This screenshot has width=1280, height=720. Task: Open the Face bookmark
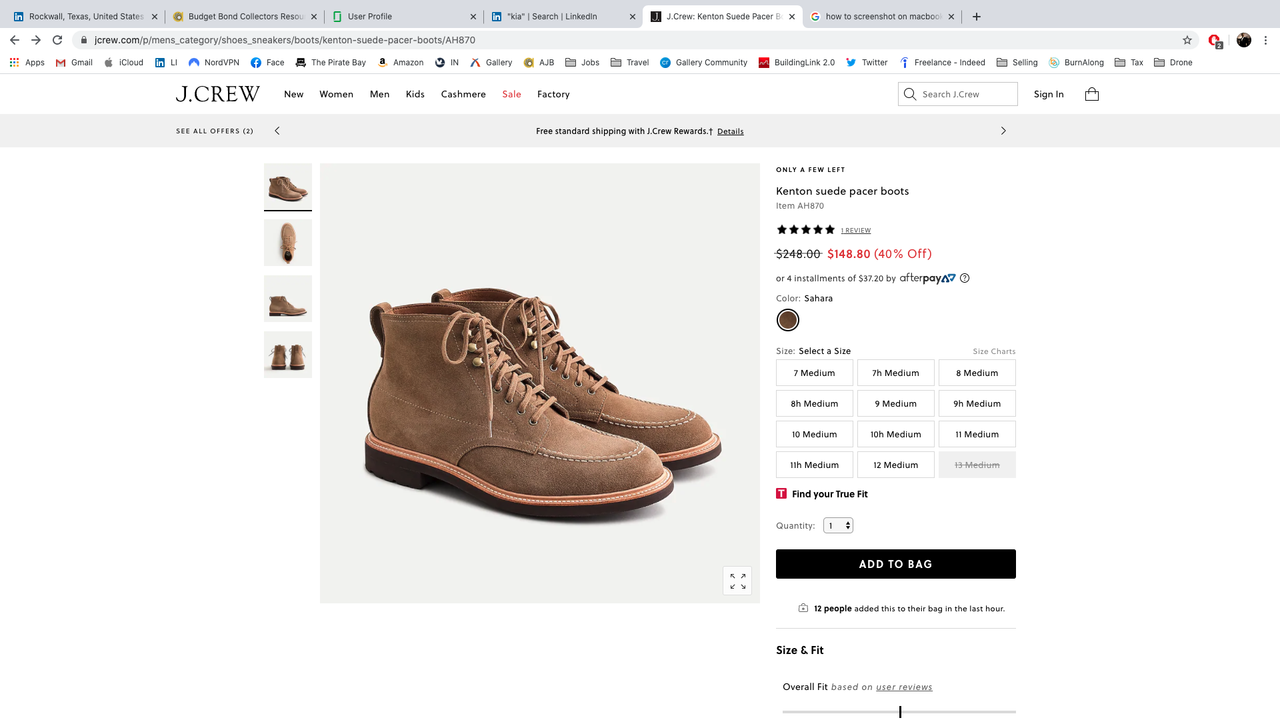267,62
